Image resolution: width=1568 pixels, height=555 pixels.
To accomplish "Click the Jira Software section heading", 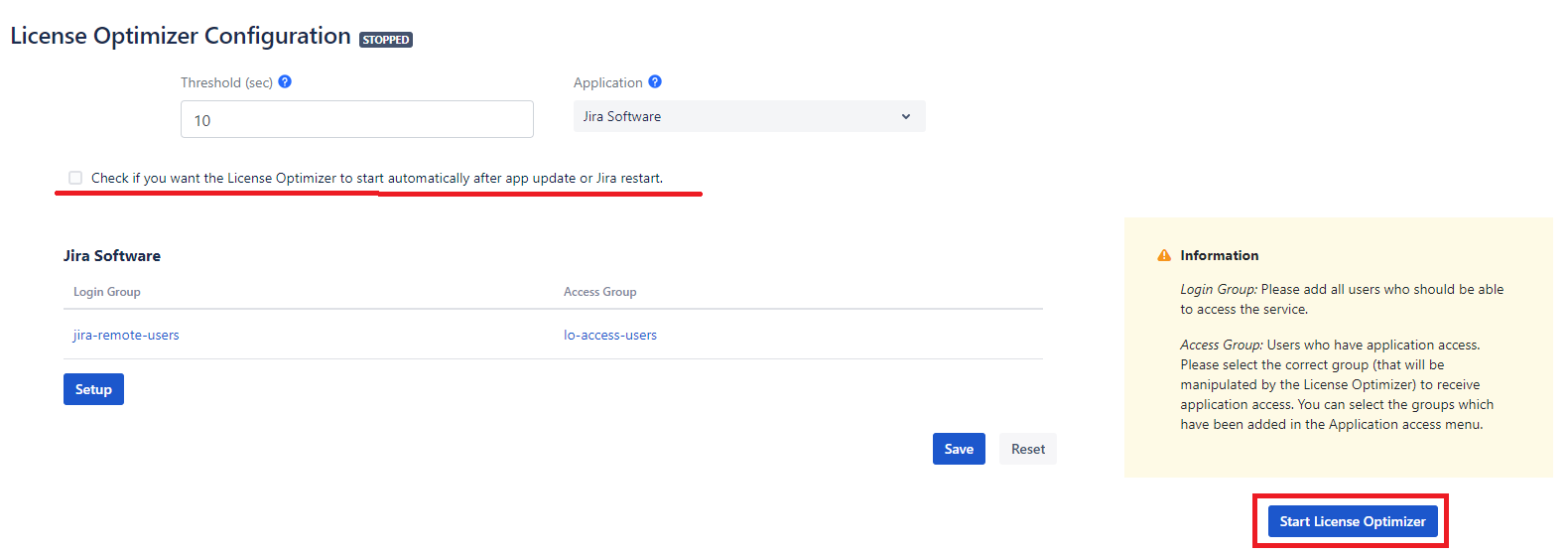I will pos(112,255).
